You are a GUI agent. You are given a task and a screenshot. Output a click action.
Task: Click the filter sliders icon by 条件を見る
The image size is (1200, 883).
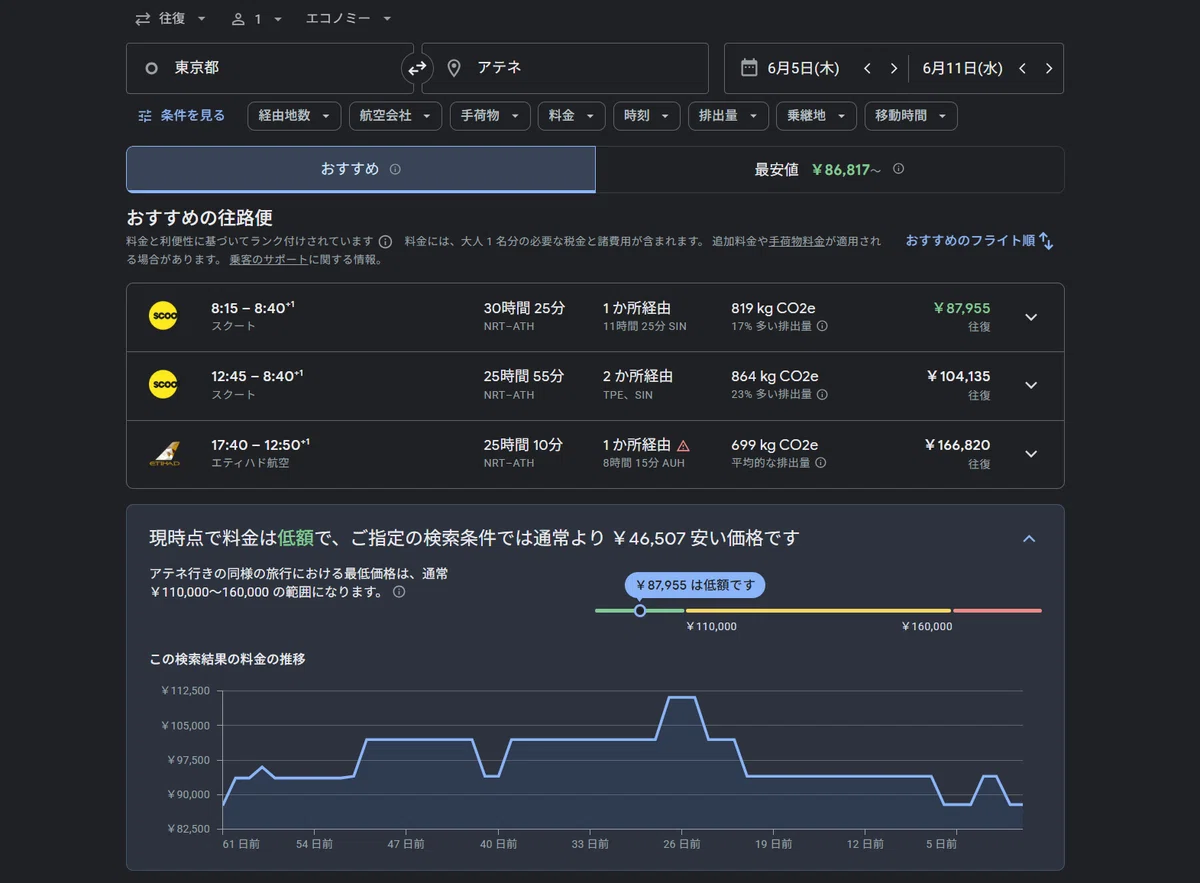pos(145,116)
